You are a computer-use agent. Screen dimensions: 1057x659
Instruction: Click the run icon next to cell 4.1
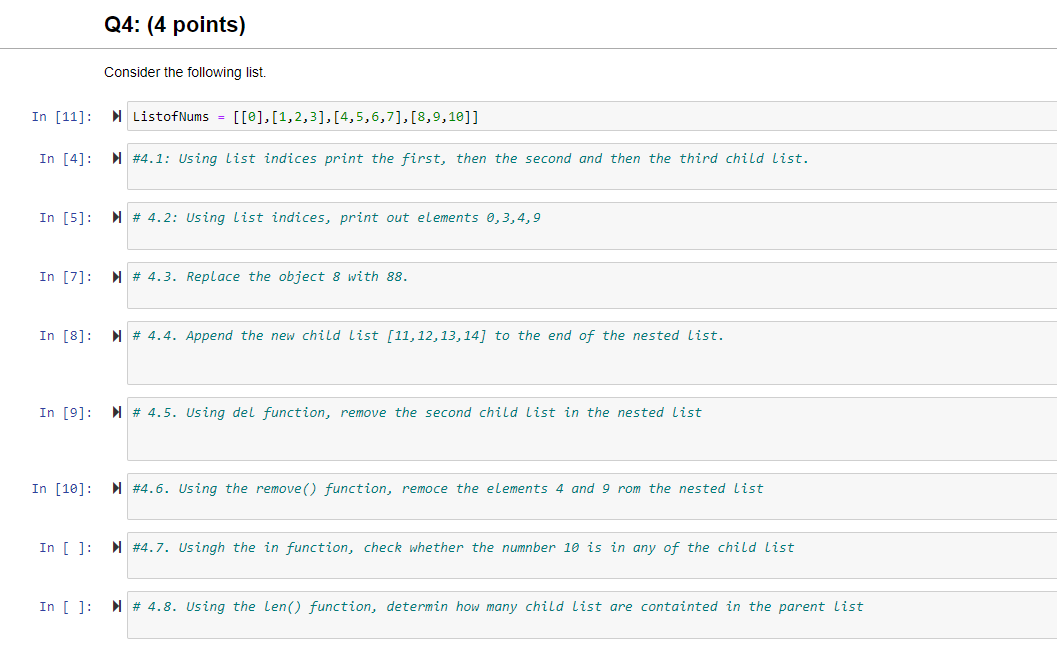pos(117,158)
